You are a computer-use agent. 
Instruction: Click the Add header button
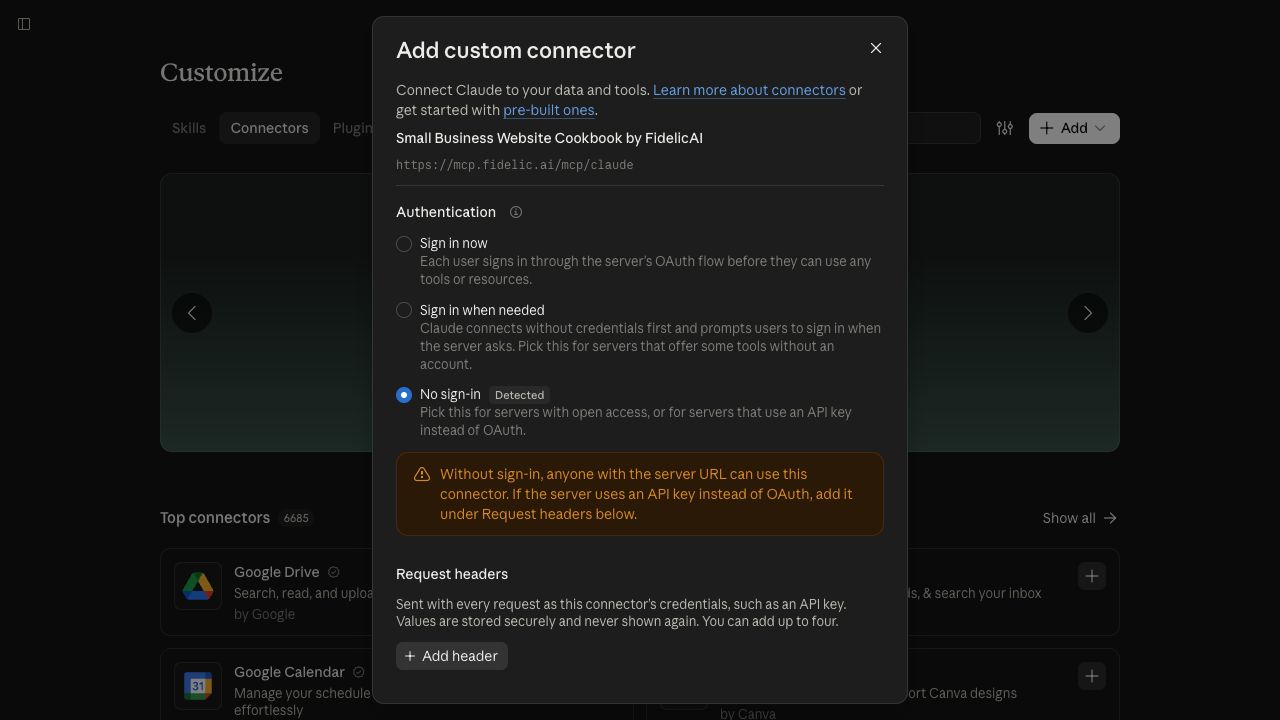pos(452,656)
